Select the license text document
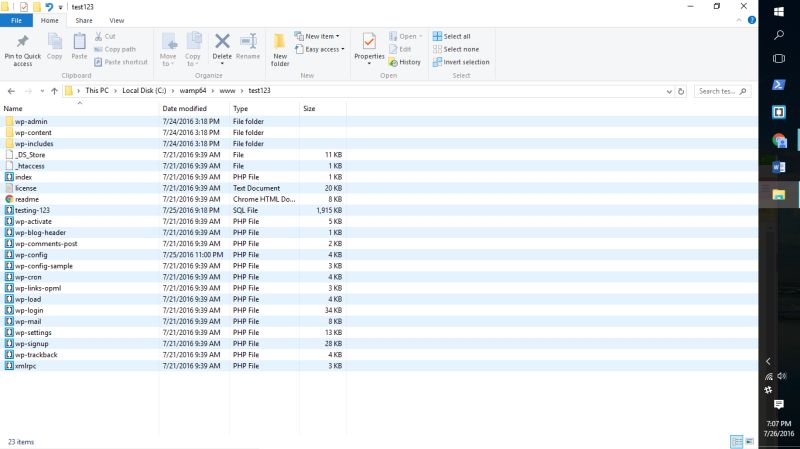Image resolution: width=800 pixels, height=449 pixels. (26, 188)
